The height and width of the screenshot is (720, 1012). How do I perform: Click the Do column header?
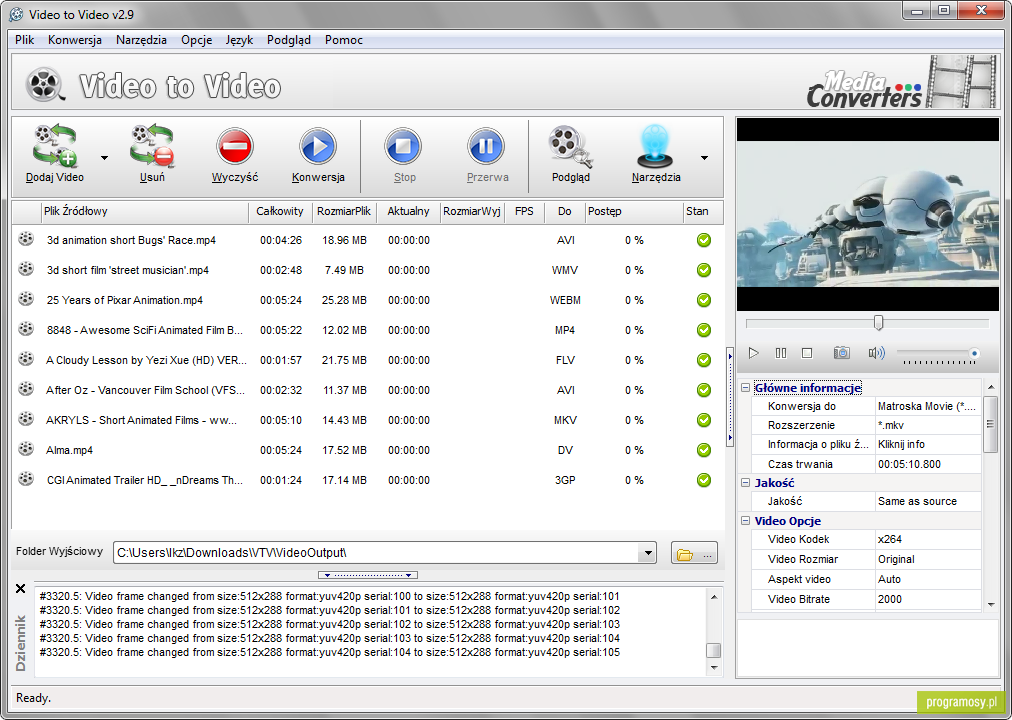(565, 212)
